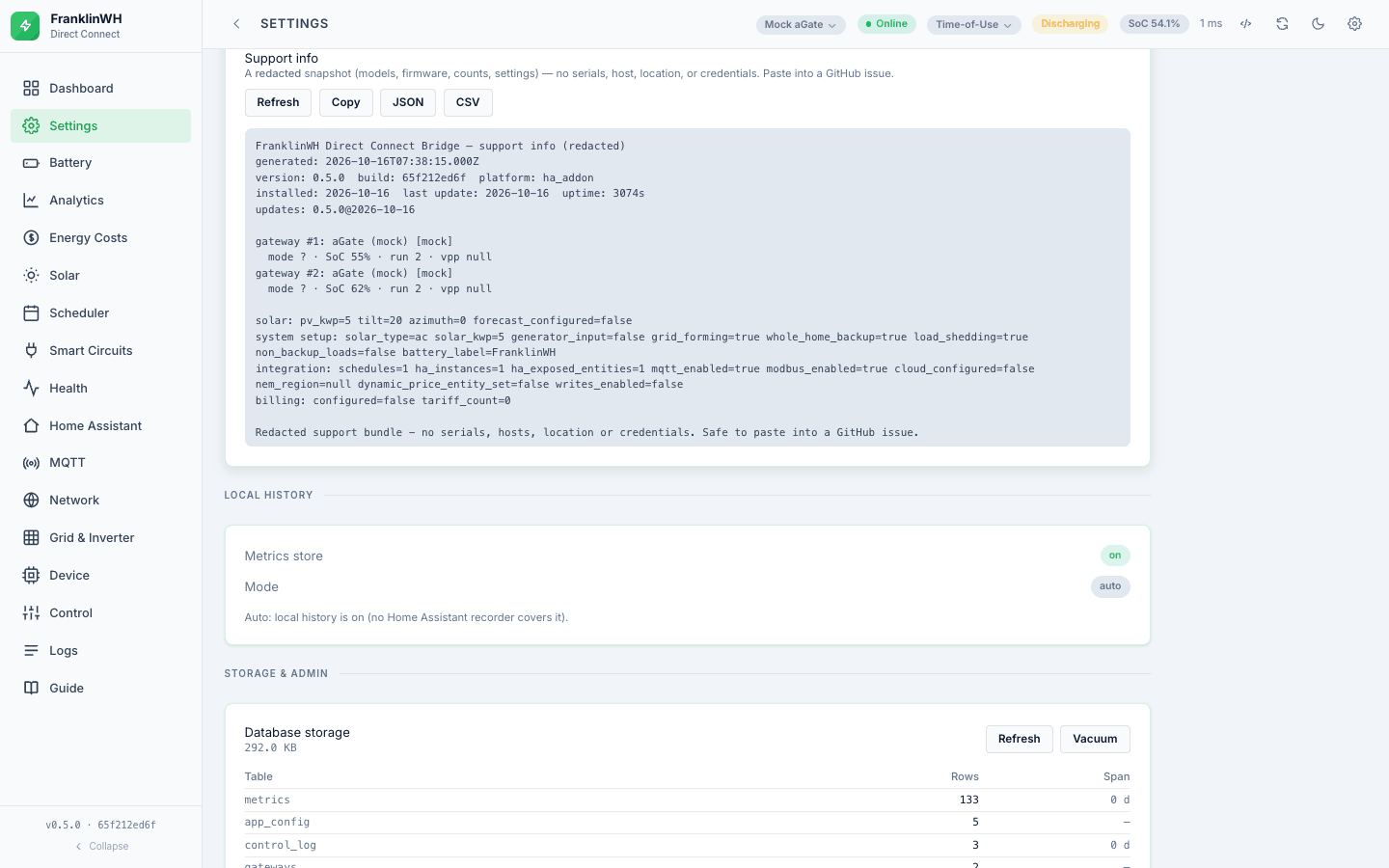Click the Battery sidebar icon

pyautogui.click(x=31, y=163)
